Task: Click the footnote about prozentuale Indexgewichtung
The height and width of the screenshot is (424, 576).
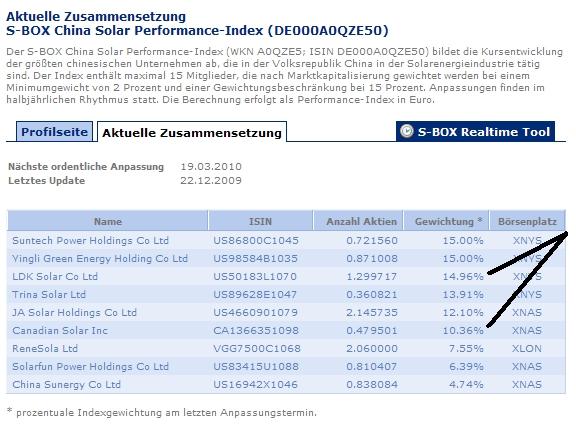Action: point(162,412)
